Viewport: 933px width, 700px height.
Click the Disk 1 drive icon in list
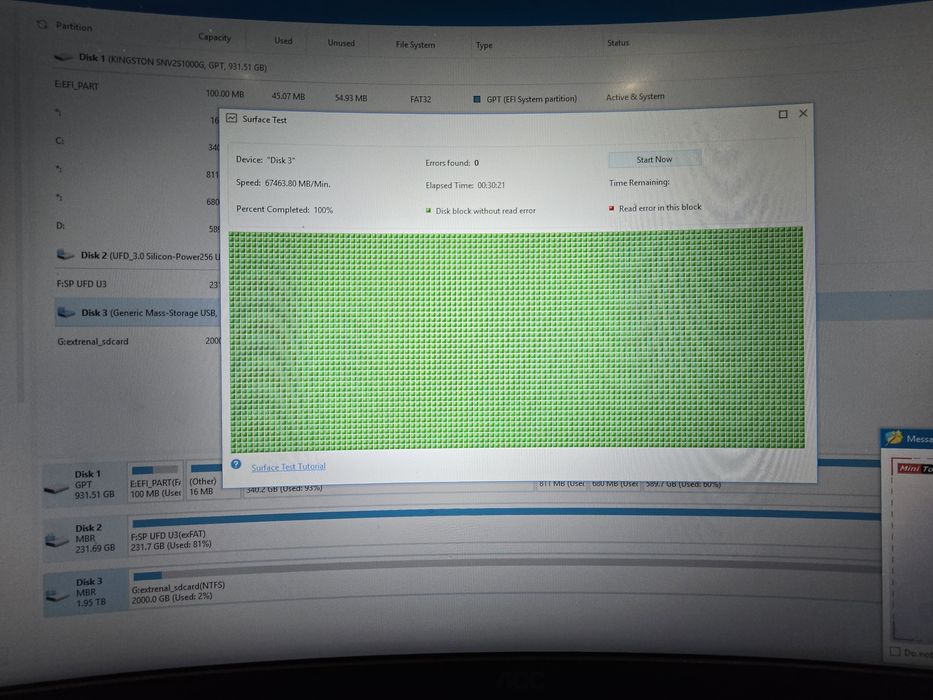tap(63, 57)
